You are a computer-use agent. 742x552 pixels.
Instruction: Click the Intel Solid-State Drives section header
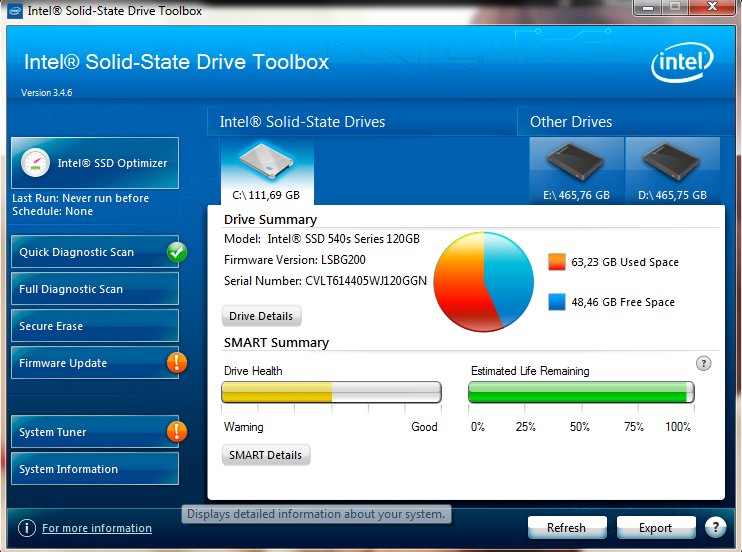pos(302,122)
